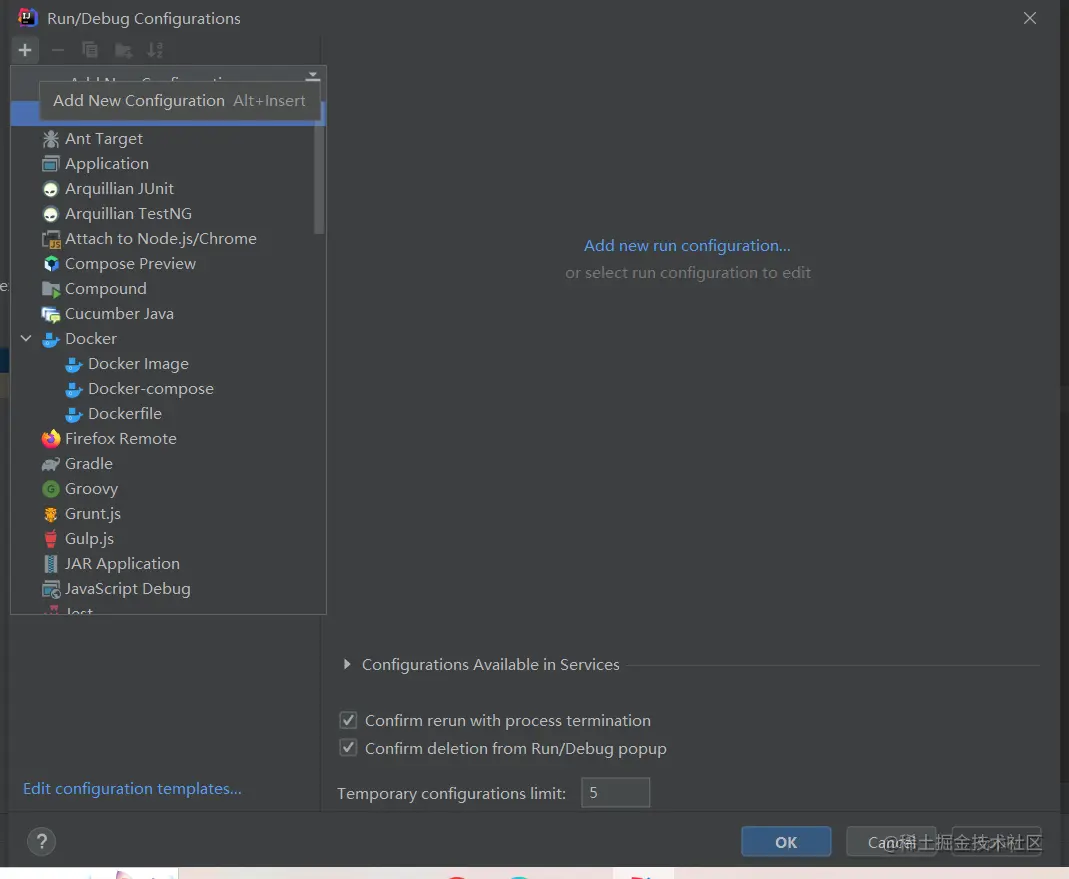Open Edit configuration templates link
The height and width of the screenshot is (879, 1069).
(132, 788)
